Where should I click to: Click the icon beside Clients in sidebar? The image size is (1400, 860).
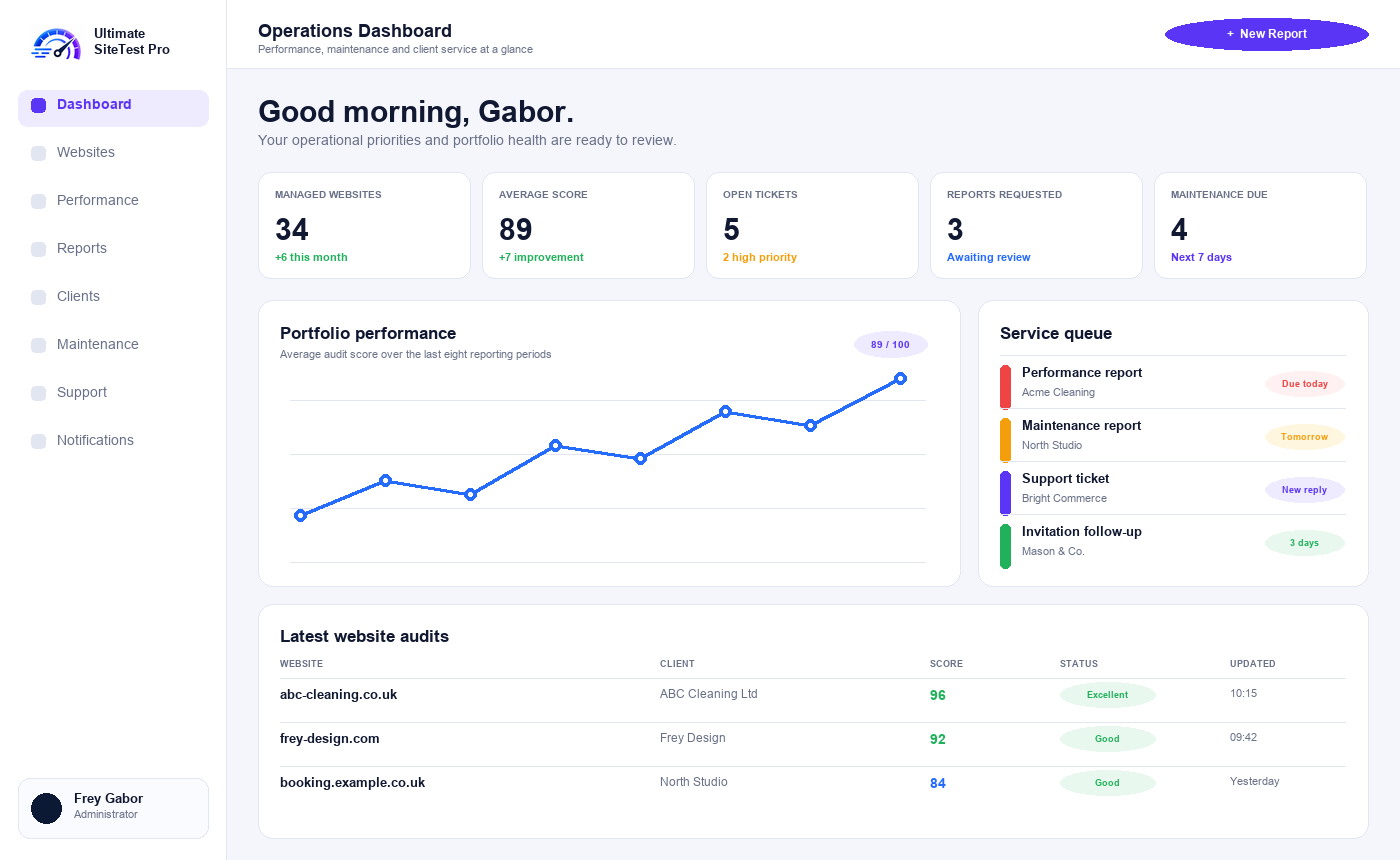tap(39, 297)
